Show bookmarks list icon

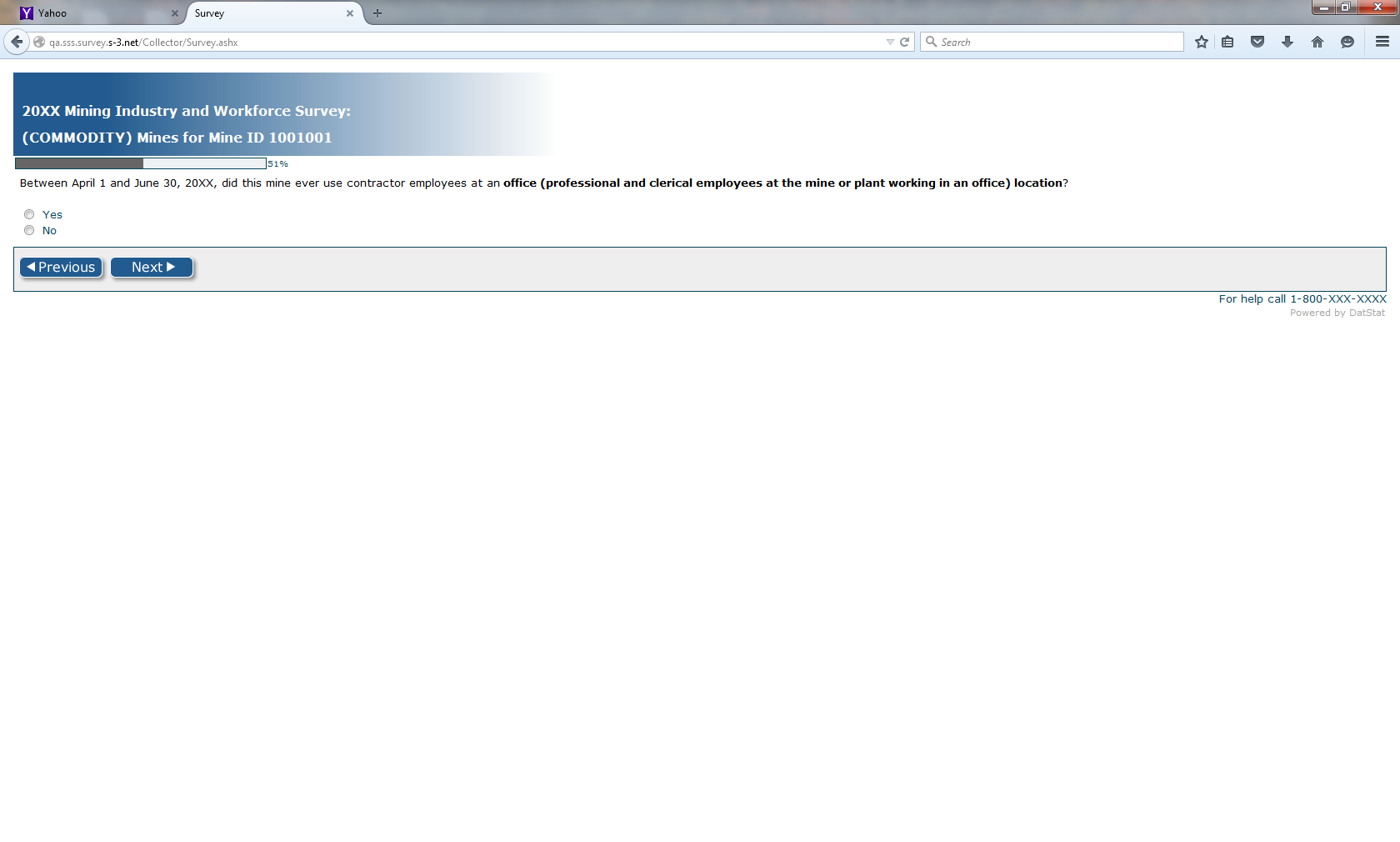[1227, 42]
